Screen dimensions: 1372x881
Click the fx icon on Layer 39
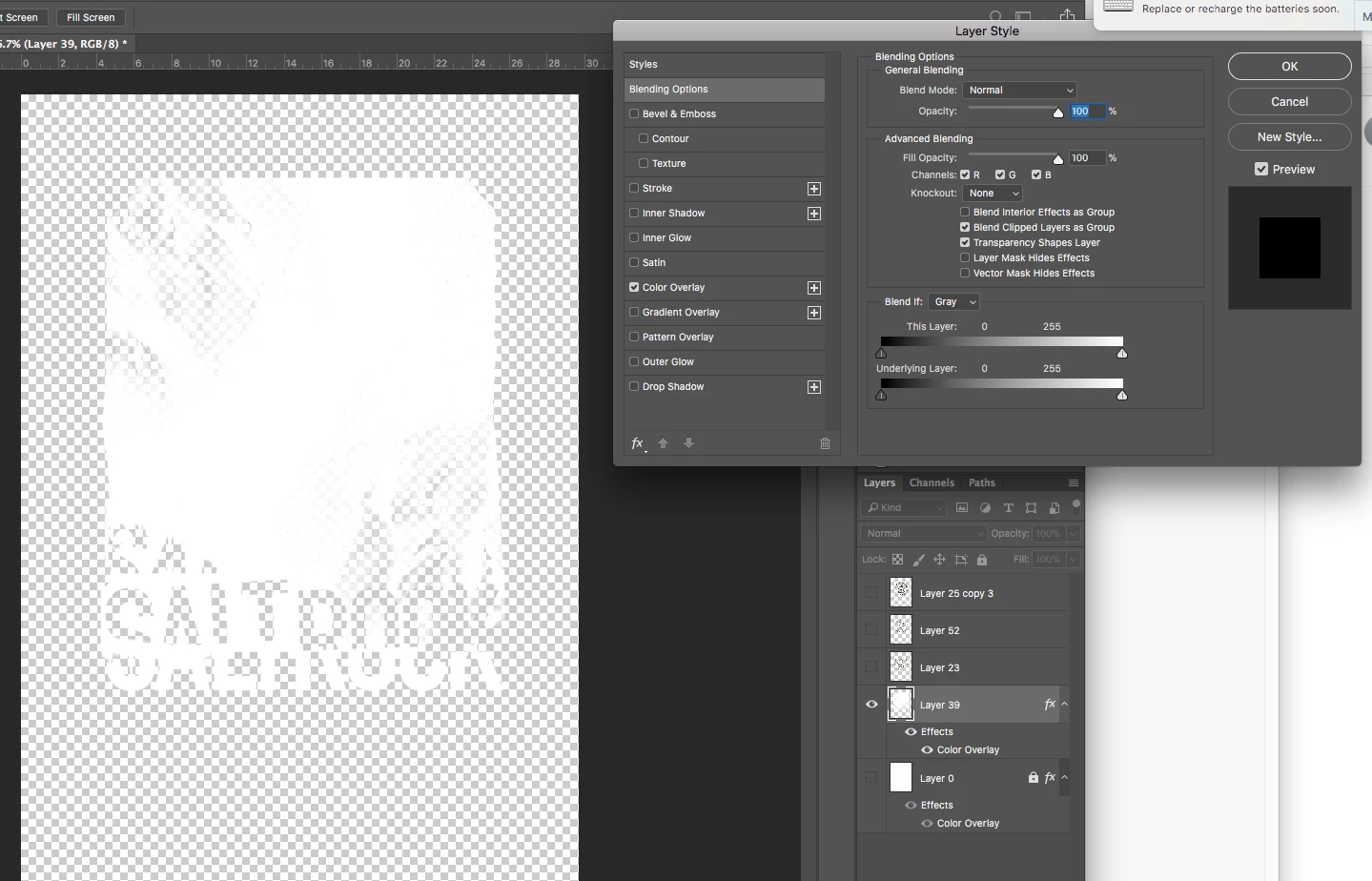click(1050, 705)
